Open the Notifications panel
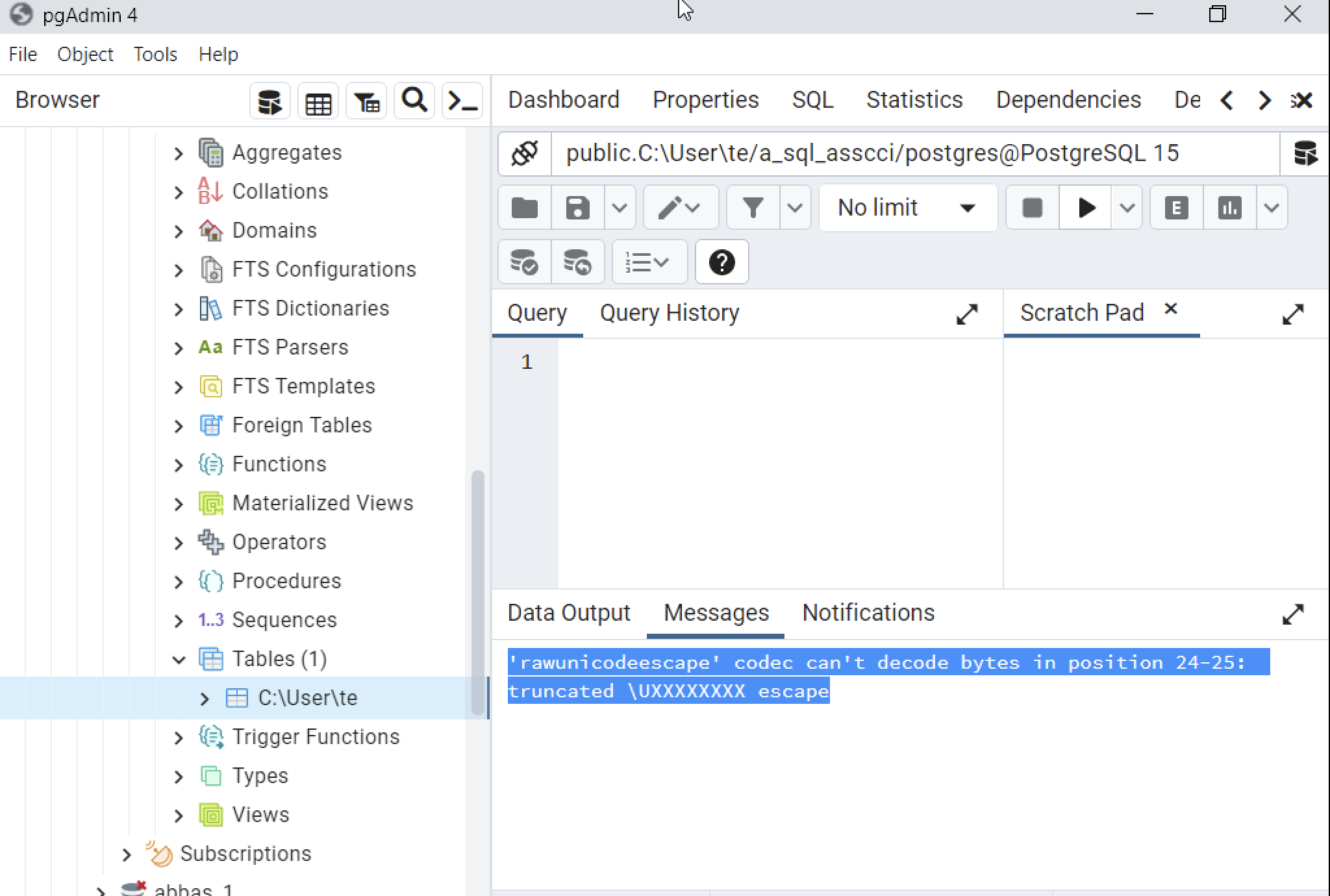The image size is (1330, 896). point(868,612)
